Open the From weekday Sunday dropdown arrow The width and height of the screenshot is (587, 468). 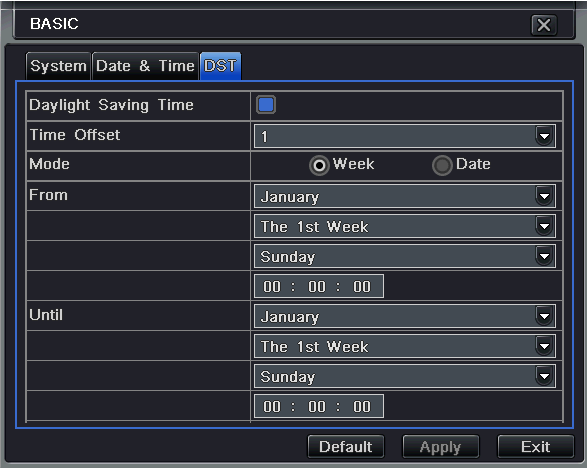coord(544,256)
